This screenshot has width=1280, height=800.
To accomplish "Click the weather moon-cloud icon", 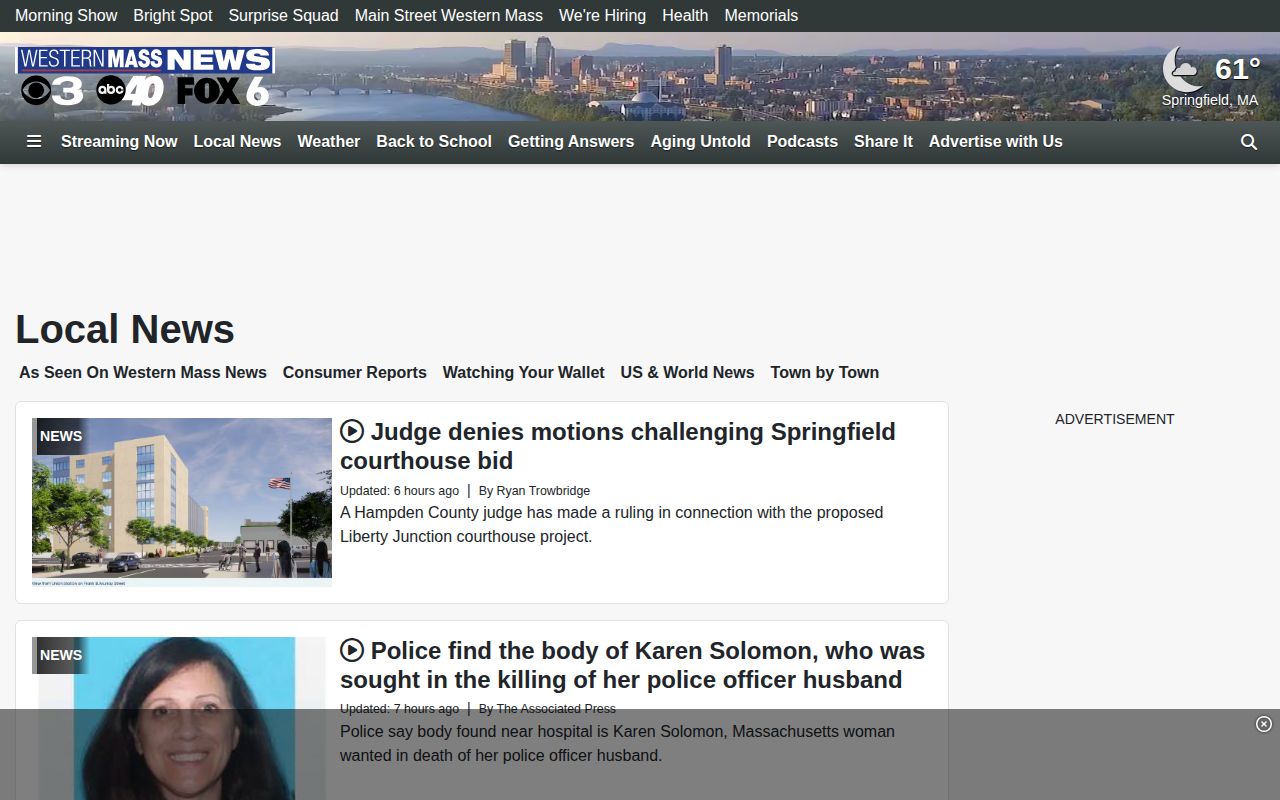I will point(1183,69).
